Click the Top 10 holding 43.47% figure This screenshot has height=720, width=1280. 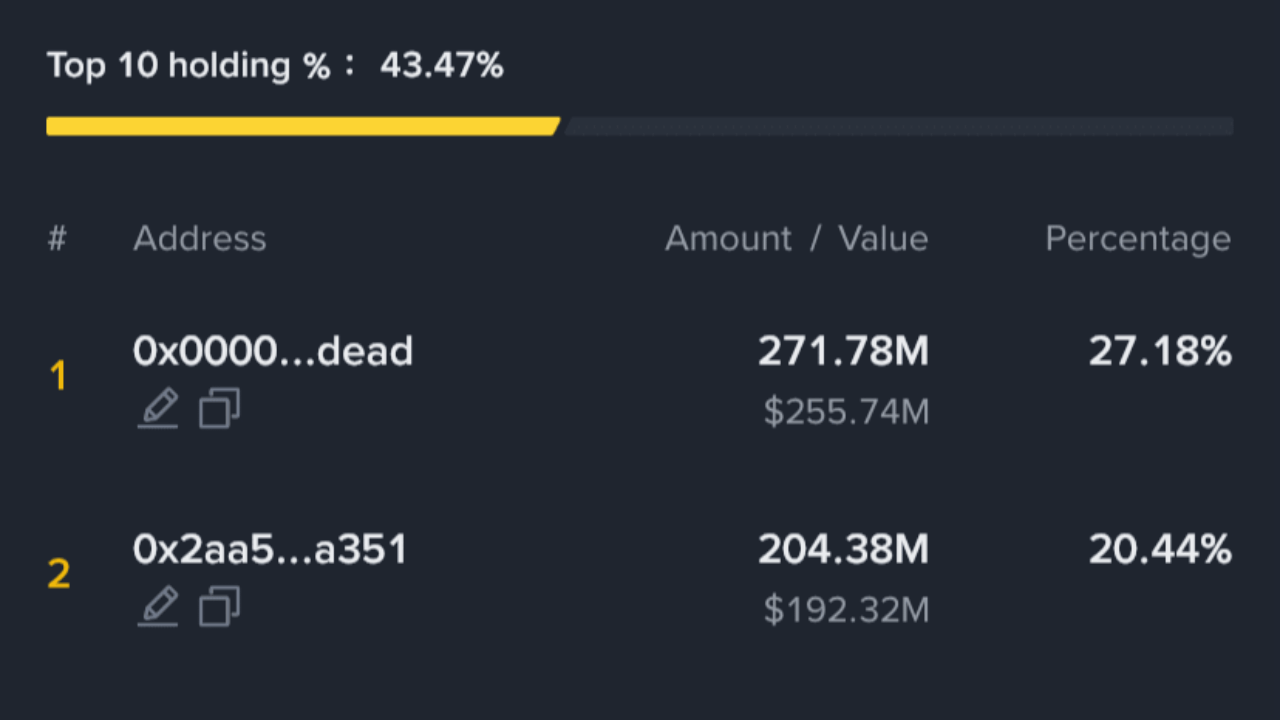(x=441, y=66)
